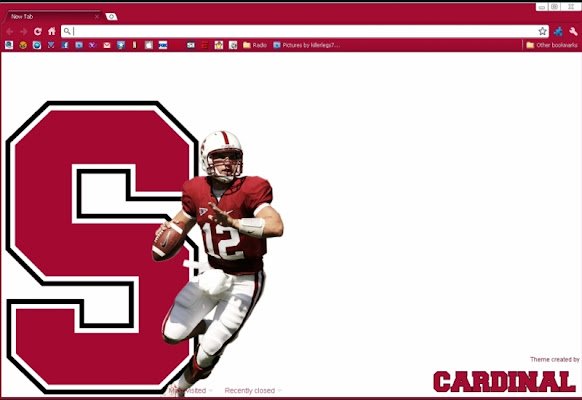Open the narrow yellow bookmark icon
The width and height of the screenshot is (582, 400).
click(134, 45)
